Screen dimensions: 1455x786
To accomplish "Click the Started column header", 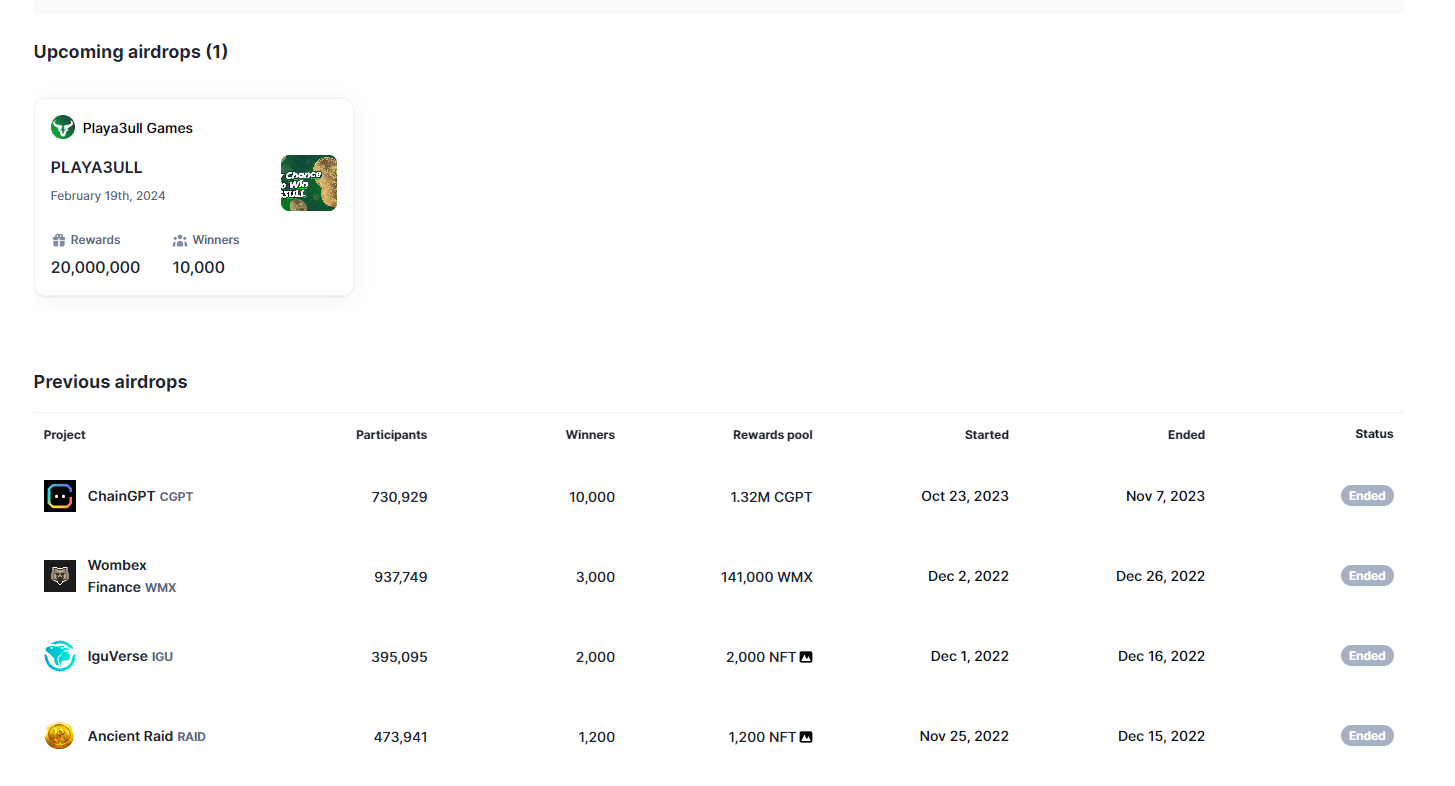I will coord(987,435).
